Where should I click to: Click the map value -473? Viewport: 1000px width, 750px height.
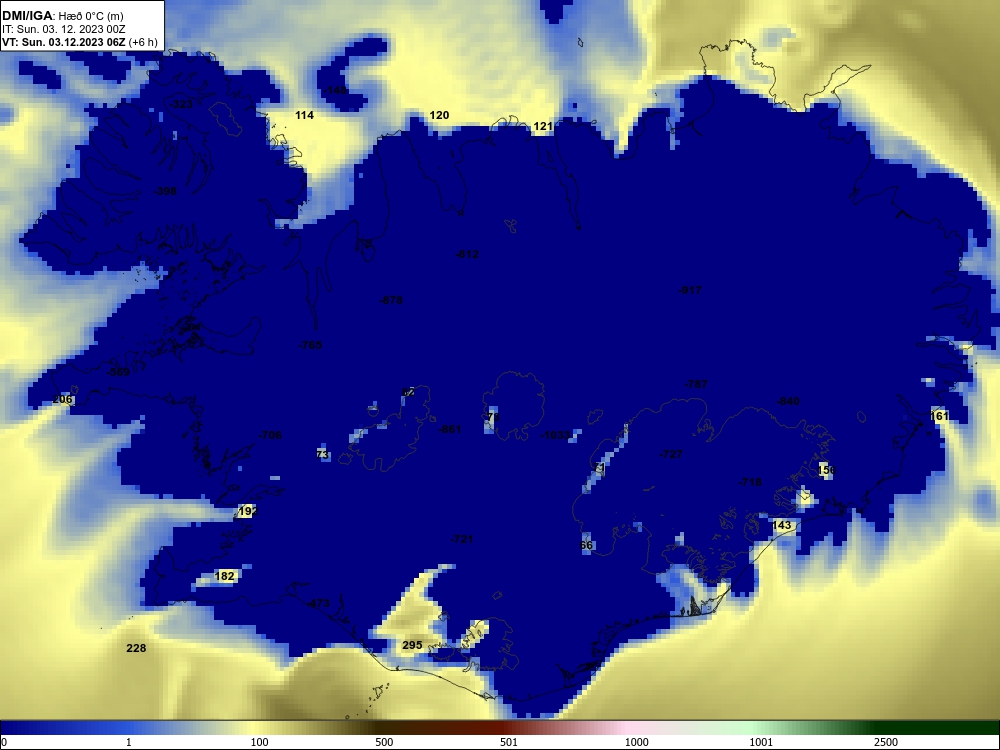319,604
